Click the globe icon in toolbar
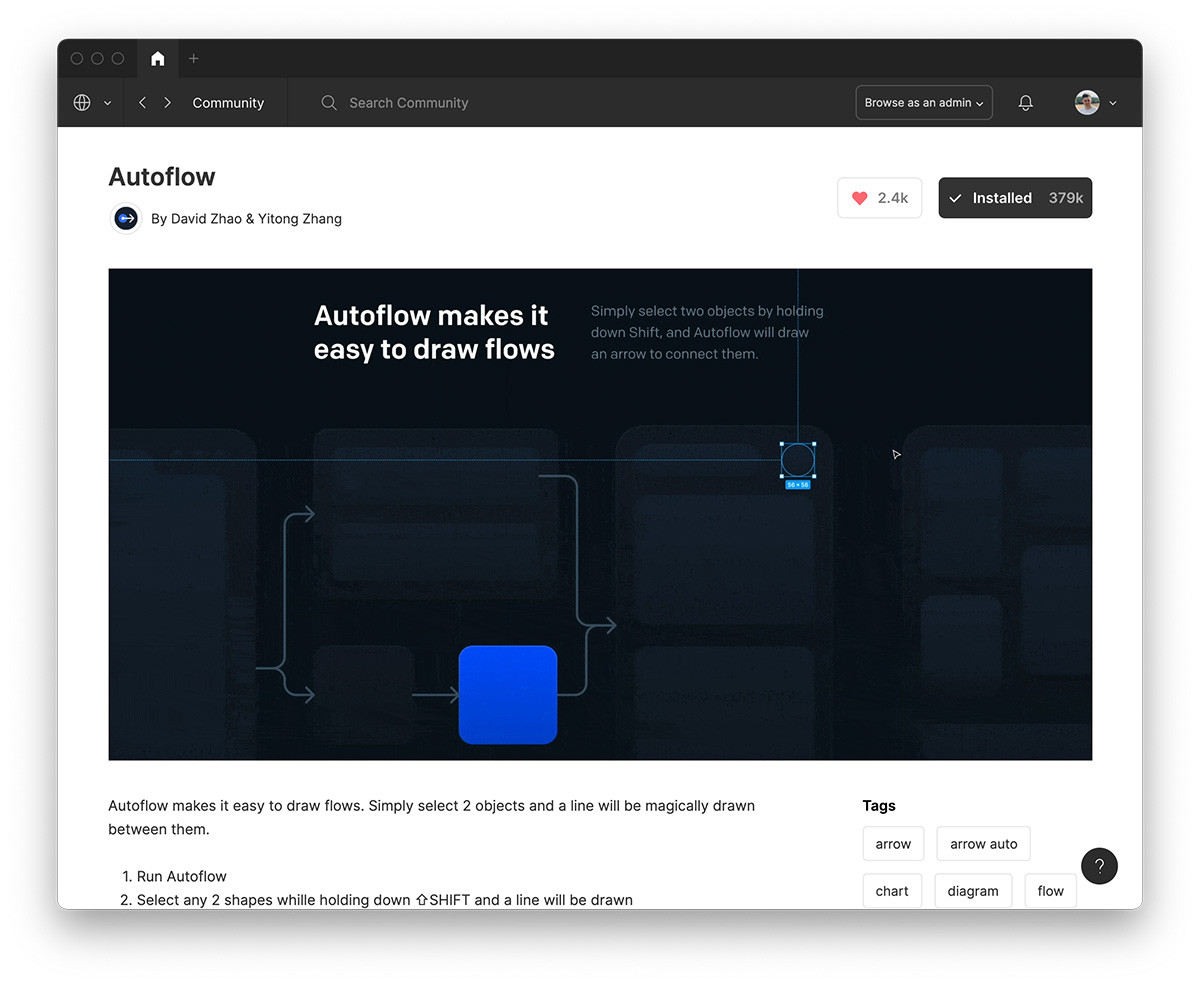The height and width of the screenshot is (985, 1200). [x=82, y=103]
